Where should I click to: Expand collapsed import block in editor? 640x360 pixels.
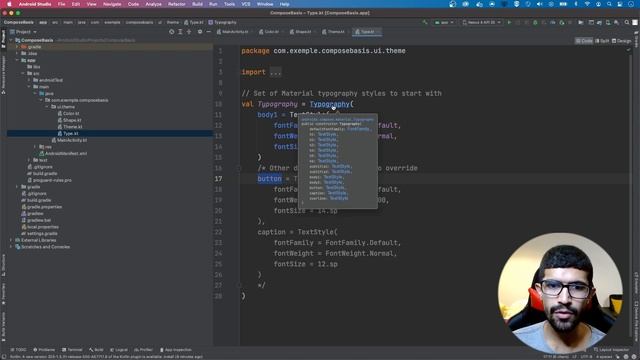[x=276, y=72]
